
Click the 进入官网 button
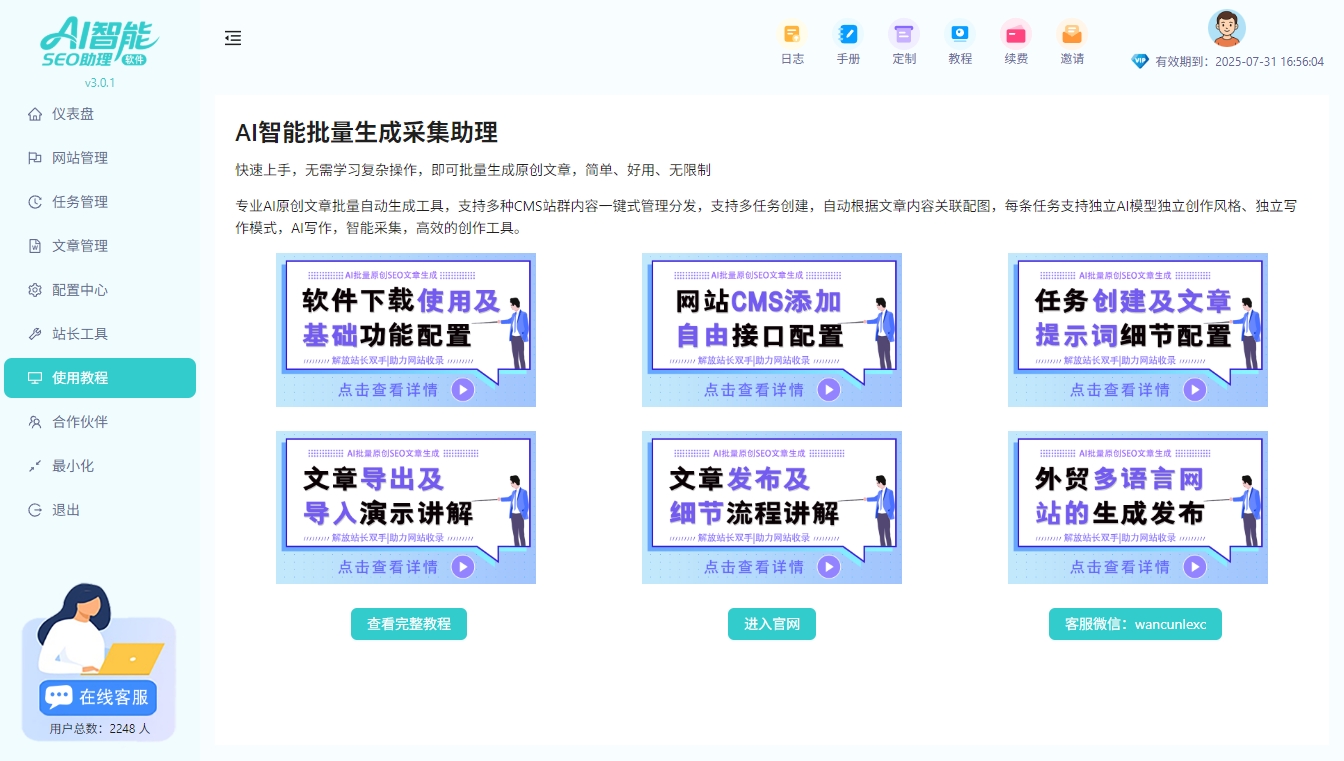click(771, 623)
